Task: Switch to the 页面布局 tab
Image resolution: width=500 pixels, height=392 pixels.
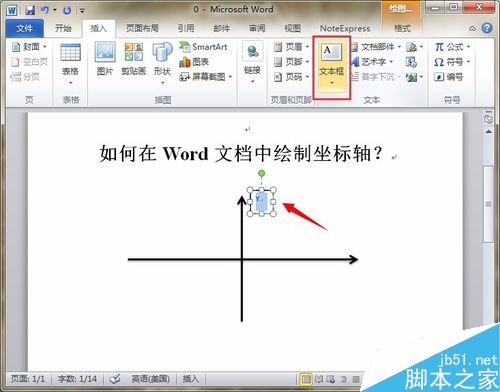Action: pyautogui.click(x=142, y=29)
